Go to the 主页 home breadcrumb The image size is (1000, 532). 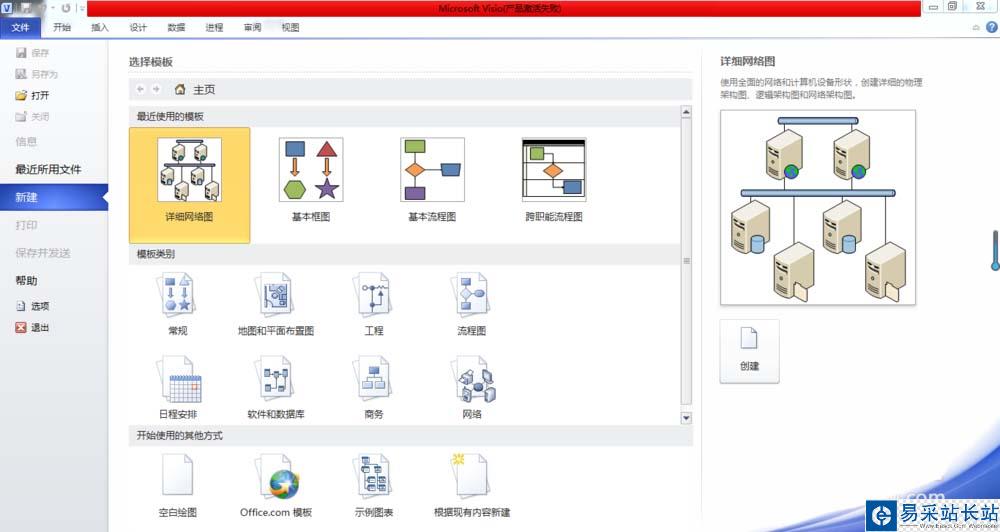[x=195, y=89]
